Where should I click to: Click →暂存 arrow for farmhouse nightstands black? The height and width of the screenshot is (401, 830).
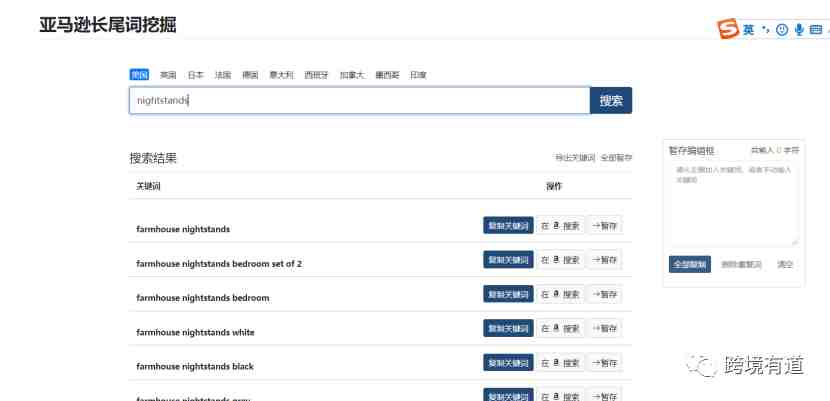605,363
